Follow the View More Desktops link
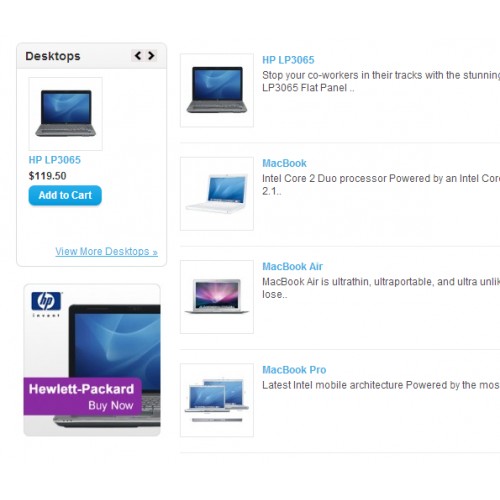 pos(106,251)
